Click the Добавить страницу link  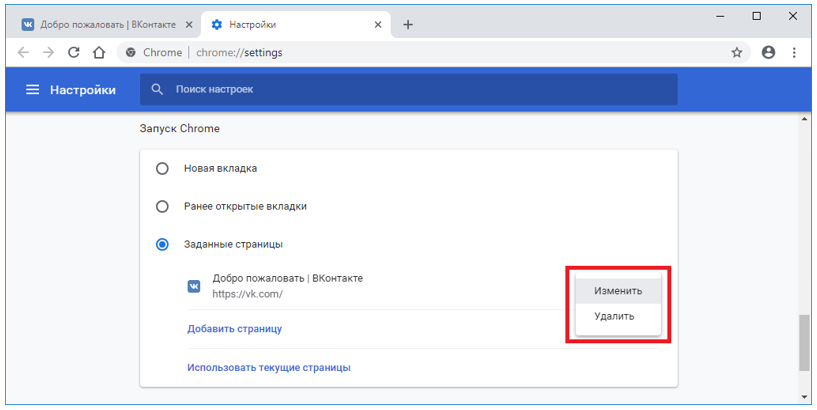point(234,329)
